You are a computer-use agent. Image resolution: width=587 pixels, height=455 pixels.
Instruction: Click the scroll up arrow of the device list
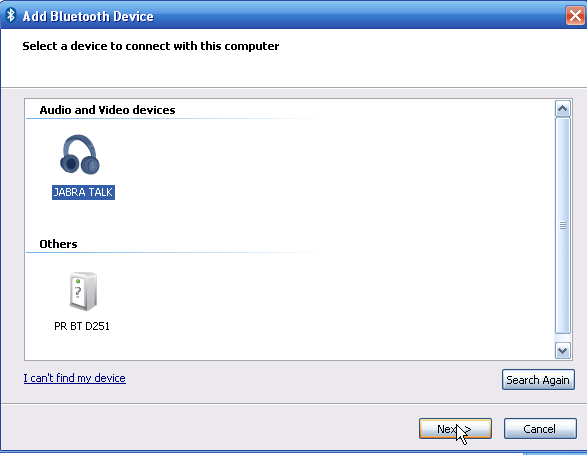tap(562, 109)
